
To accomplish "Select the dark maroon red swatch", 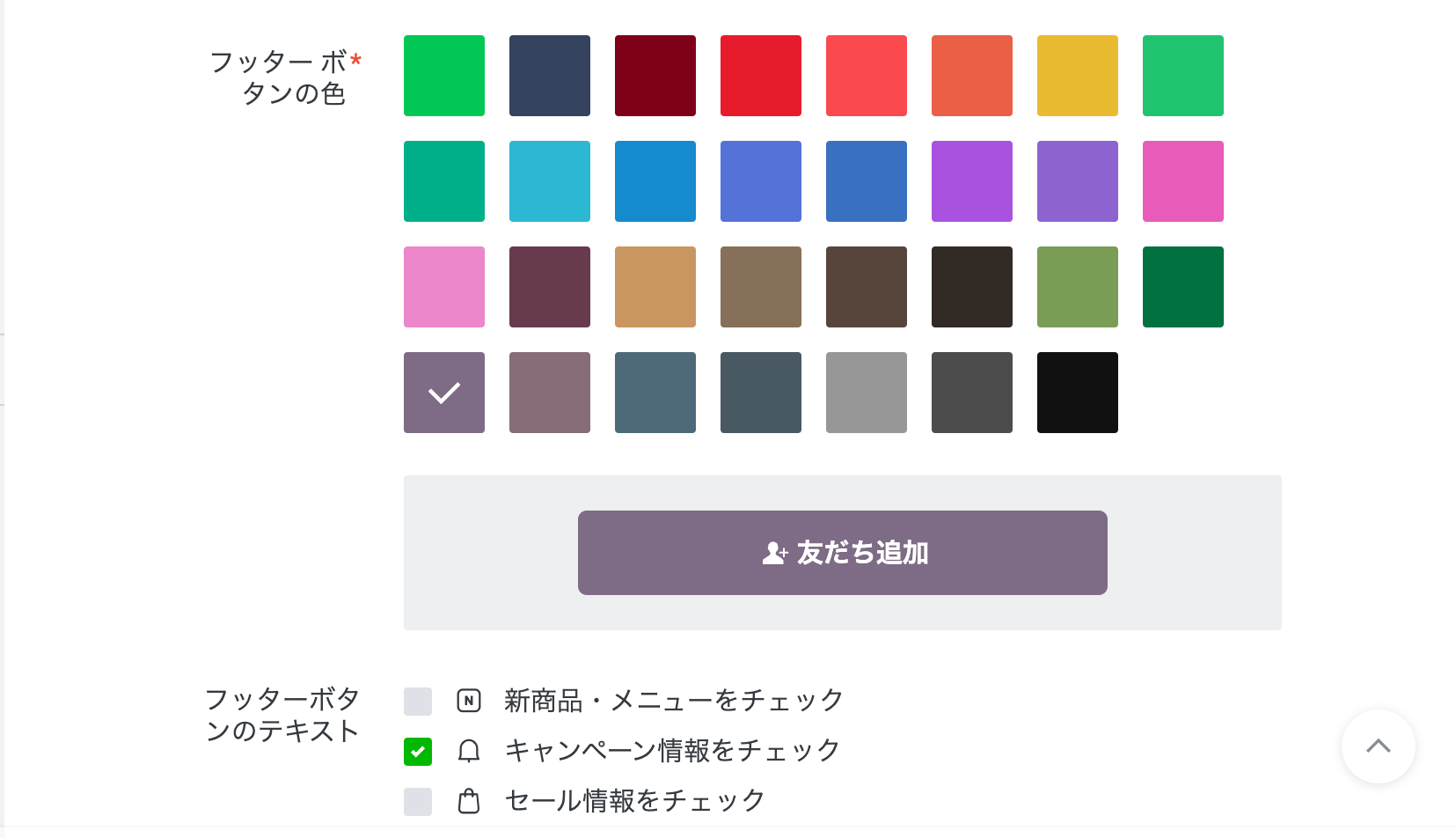I will coord(655,76).
